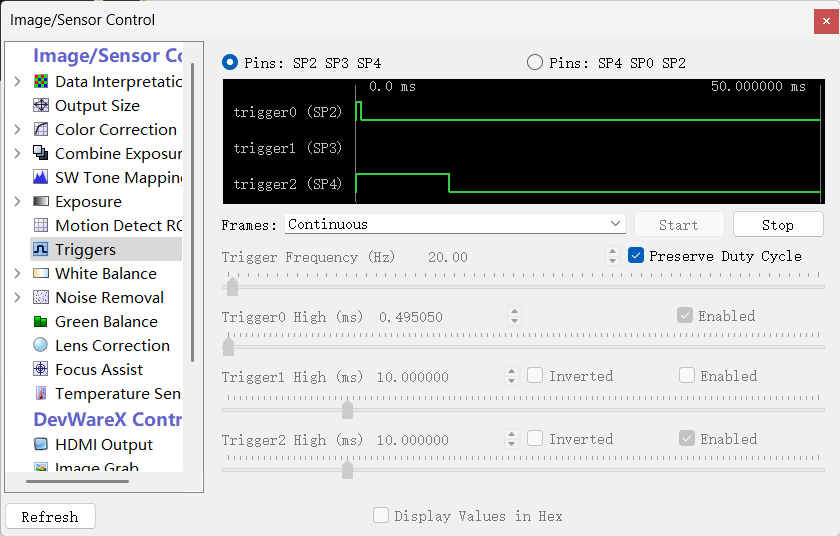Select Pins: SP4 SP0 SP2 radio button
The image size is (840, 536).
pos(535,63)
